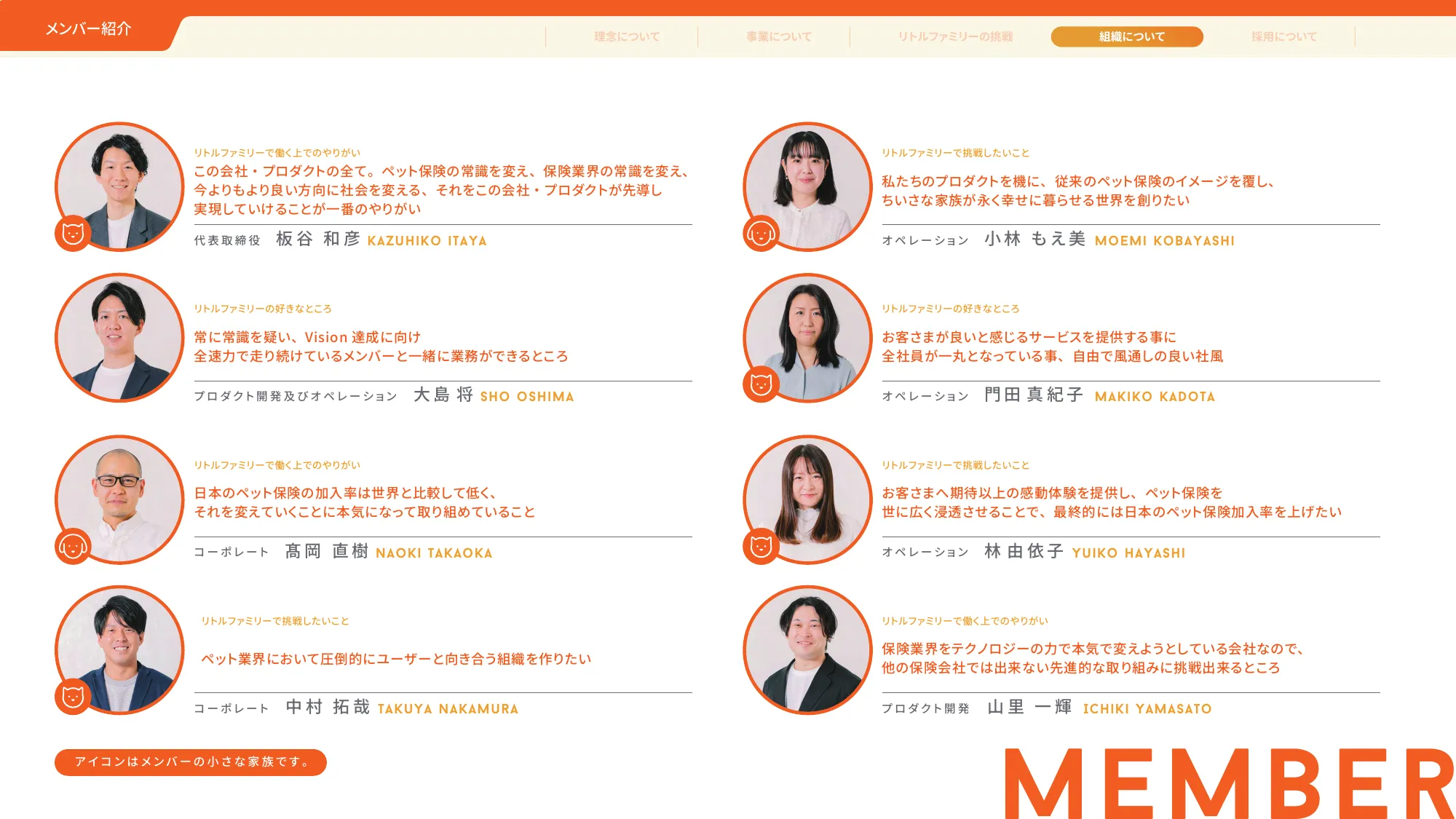Click the name NAOKI TAKAOKA

[434, 553]
